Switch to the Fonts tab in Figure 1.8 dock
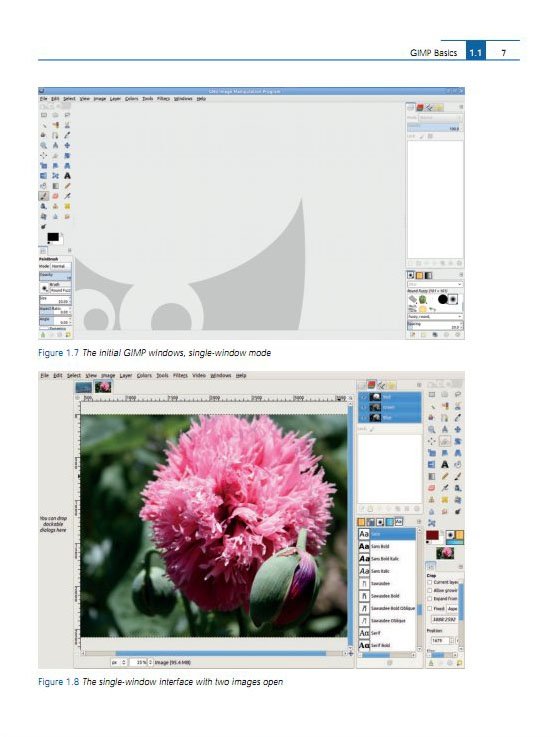557x737 pixels. [x=399, y=522]
